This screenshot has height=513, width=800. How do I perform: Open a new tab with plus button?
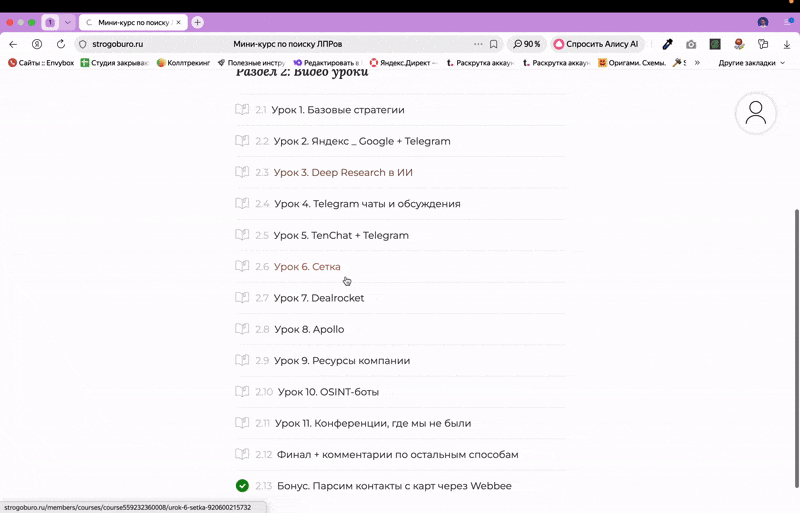coord(197,22)
